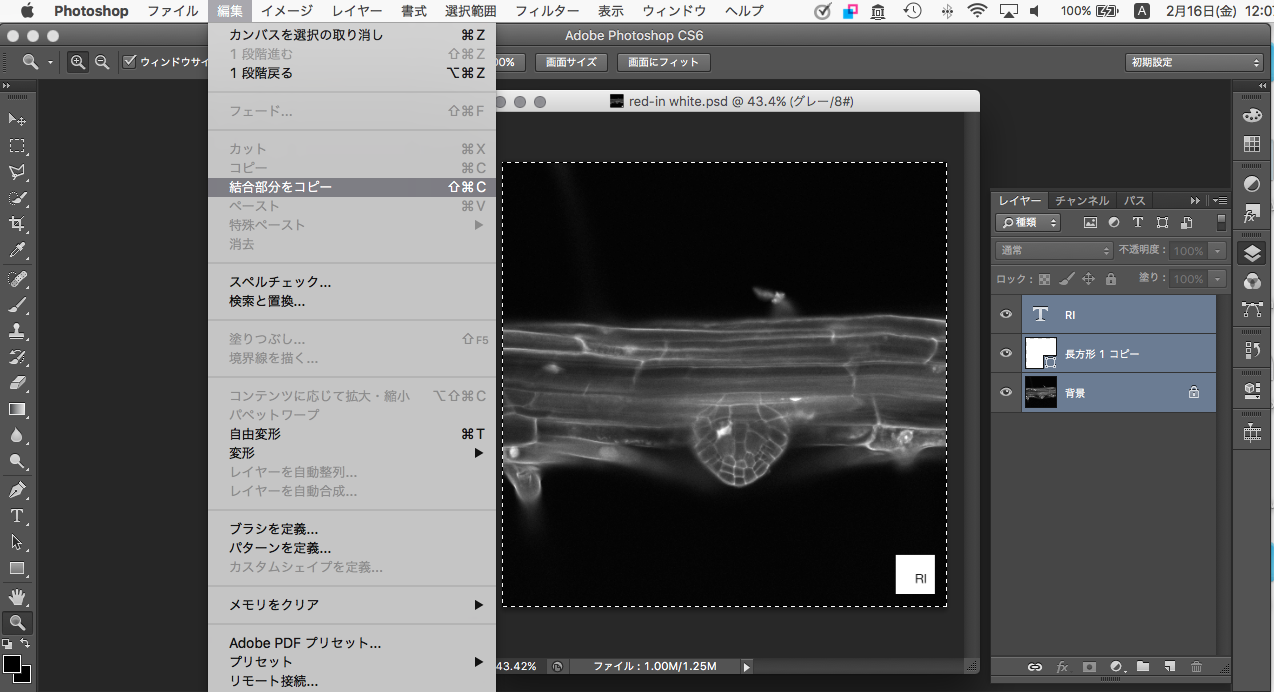Screen dimensions: 1274x692
Task: Click the delete layer trash icon
Action: pos(1196,667)
